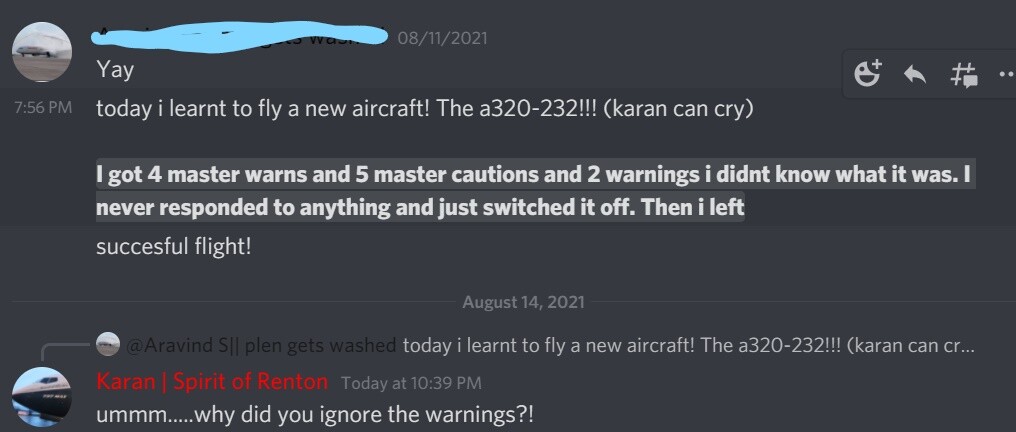Image resolution: width=1016 pixels, height=432 pixels.
Task: Create a thread with the hashtag icon
Action: (964, 74)
